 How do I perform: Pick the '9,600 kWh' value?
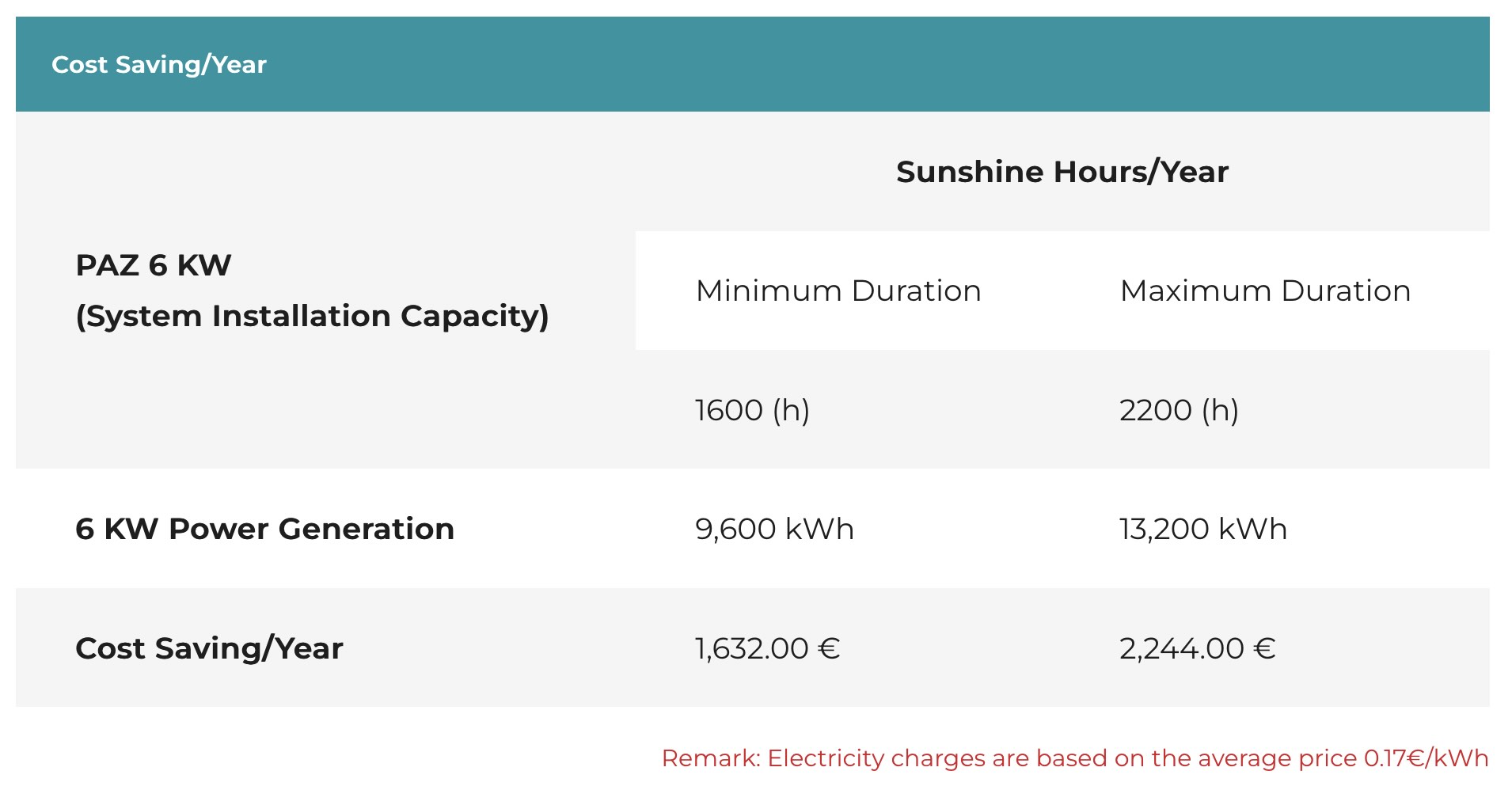point(774,529)
